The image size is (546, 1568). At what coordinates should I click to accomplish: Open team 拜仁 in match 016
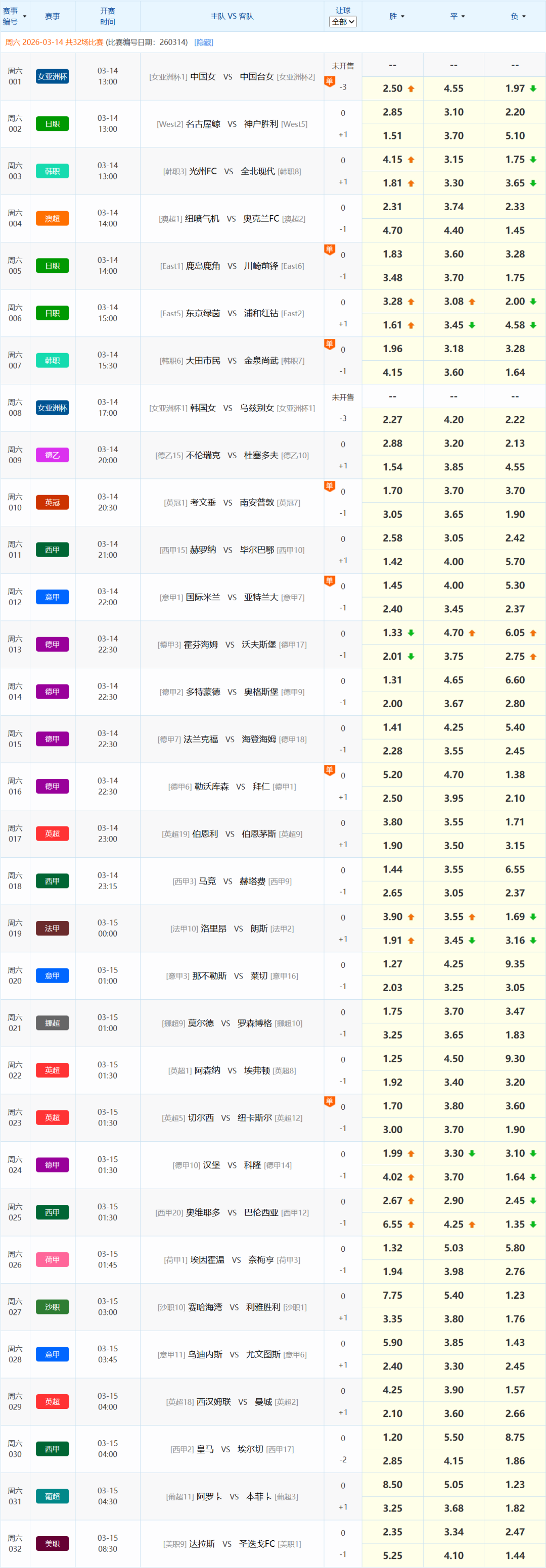click(x=261, y=787)
